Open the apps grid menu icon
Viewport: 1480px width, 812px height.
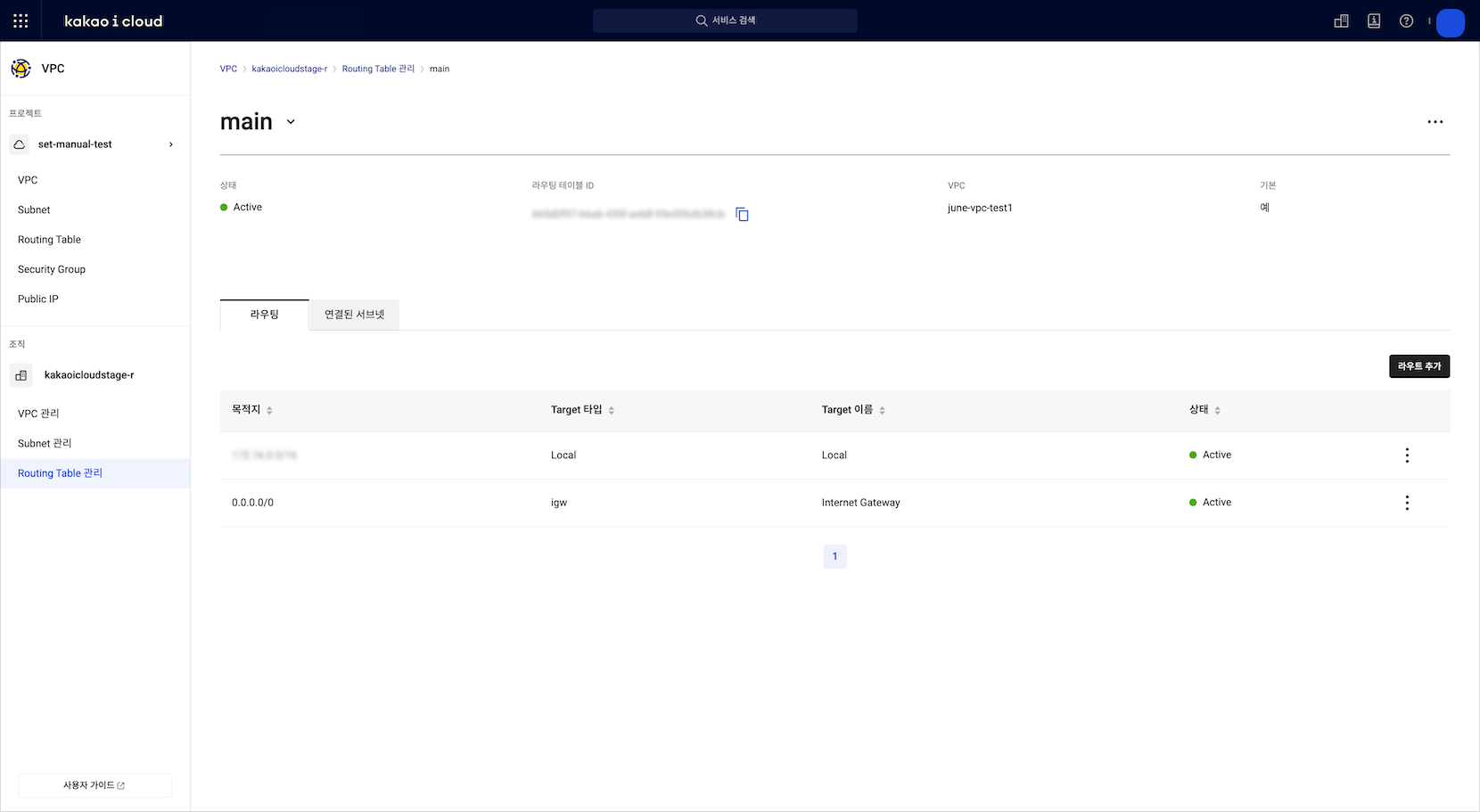click(x=21, y=21)
